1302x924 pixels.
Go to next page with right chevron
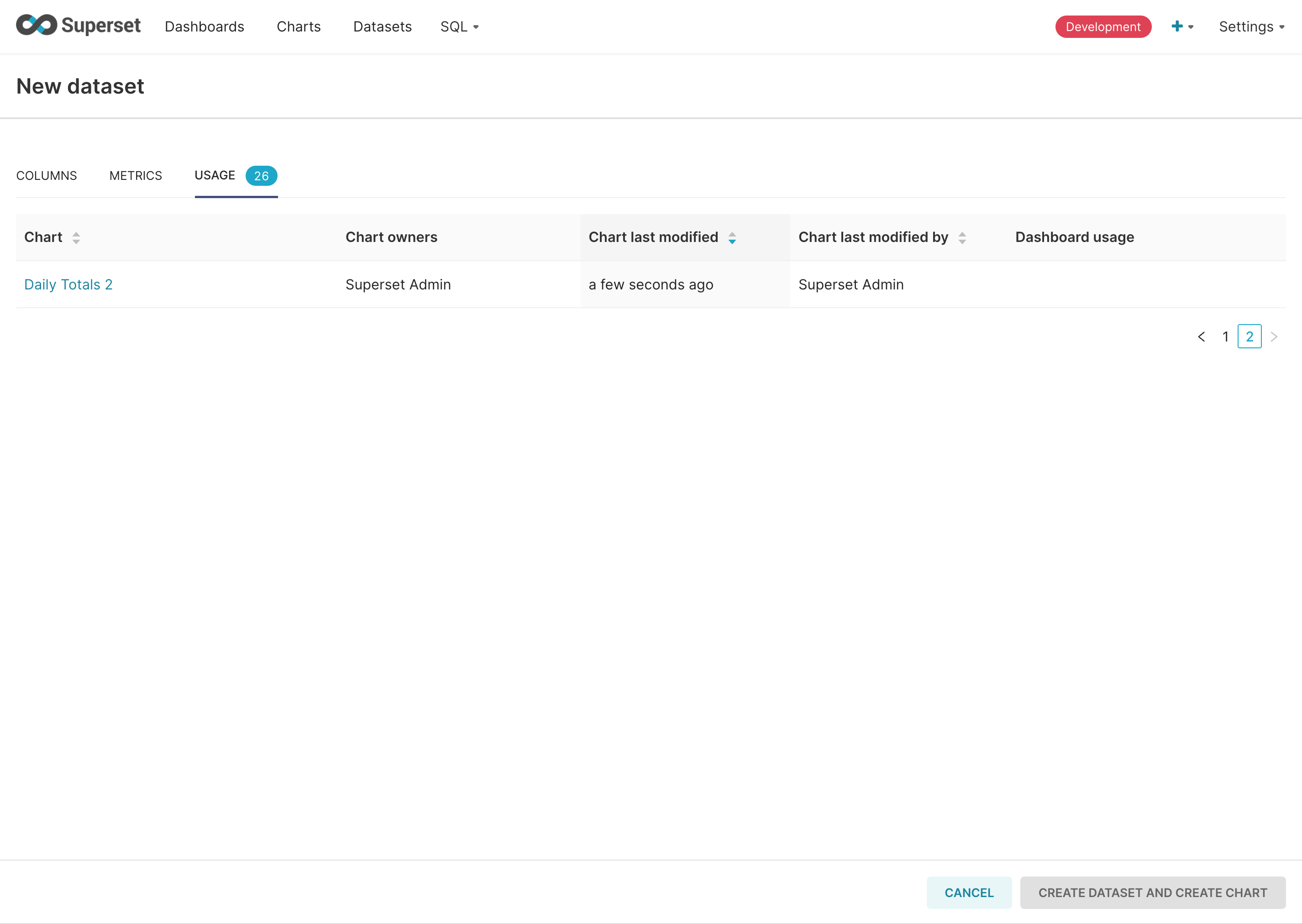point(1274,336)
